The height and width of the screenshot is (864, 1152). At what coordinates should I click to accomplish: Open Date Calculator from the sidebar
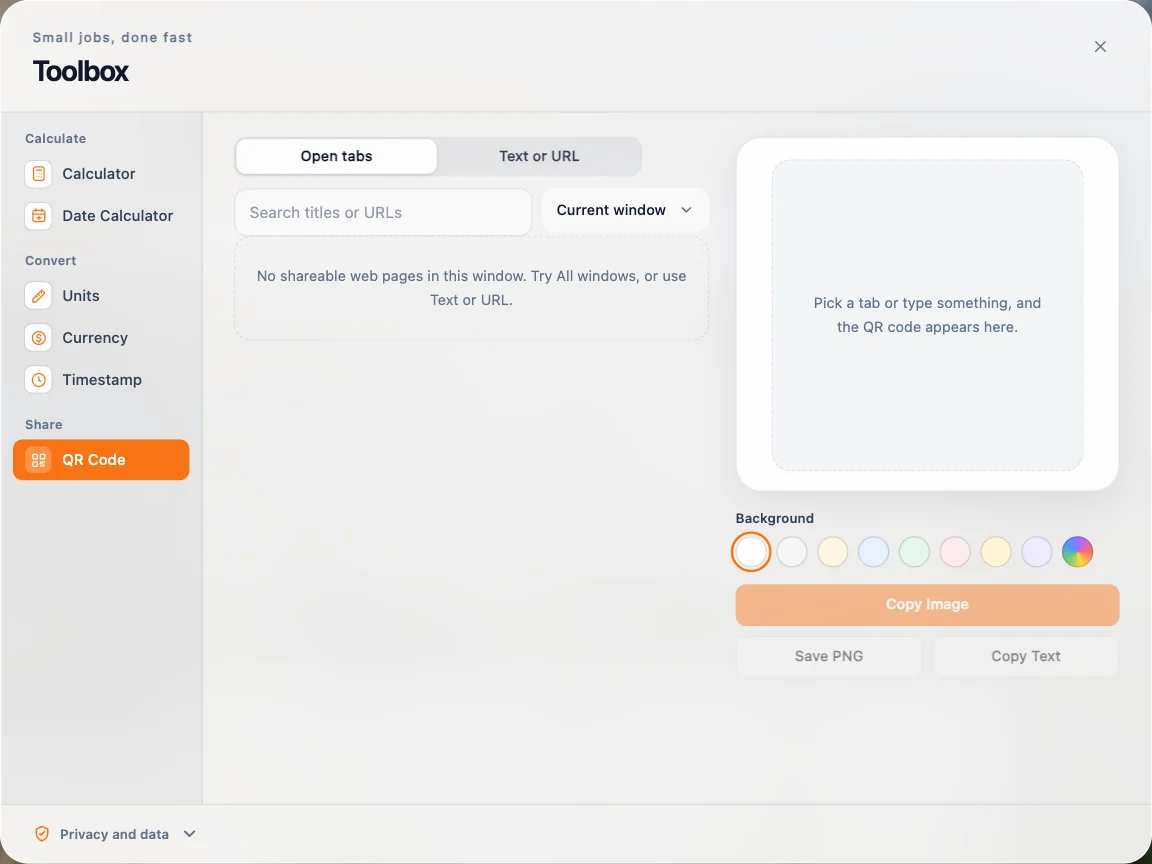(x=101, y=216)
